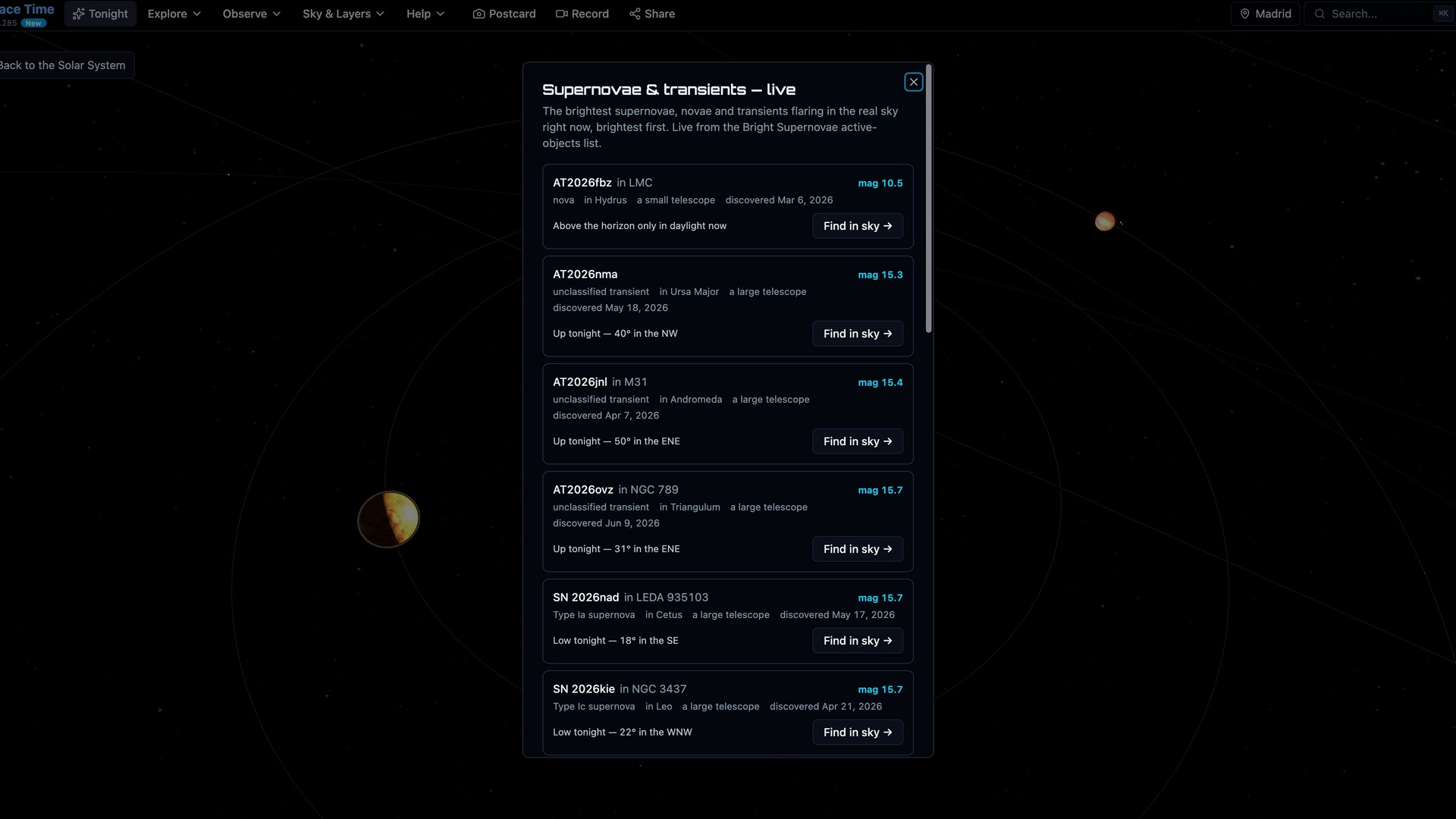Viewport: 1456px width, 819px height.
Task: Change the Madrid location setting
Action: (1265, 14)
